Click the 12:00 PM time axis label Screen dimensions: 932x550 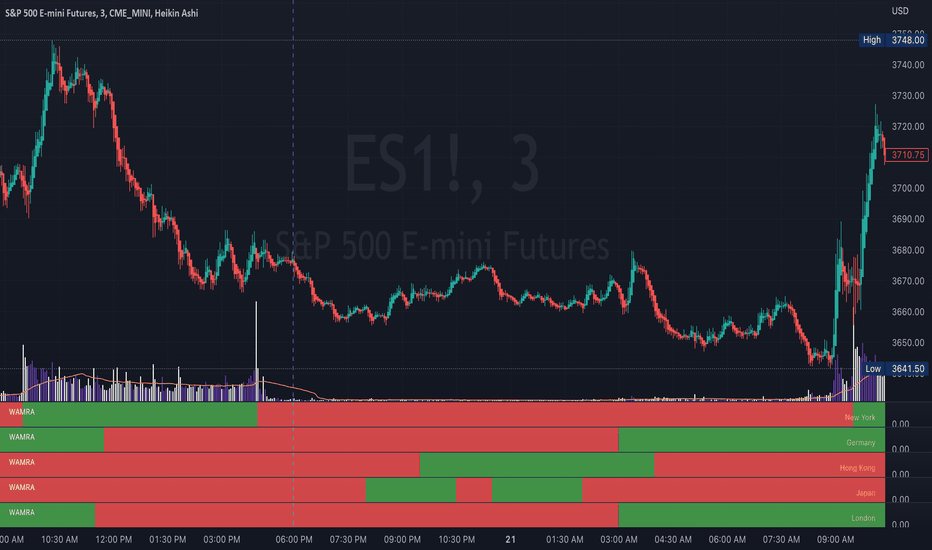114,539
